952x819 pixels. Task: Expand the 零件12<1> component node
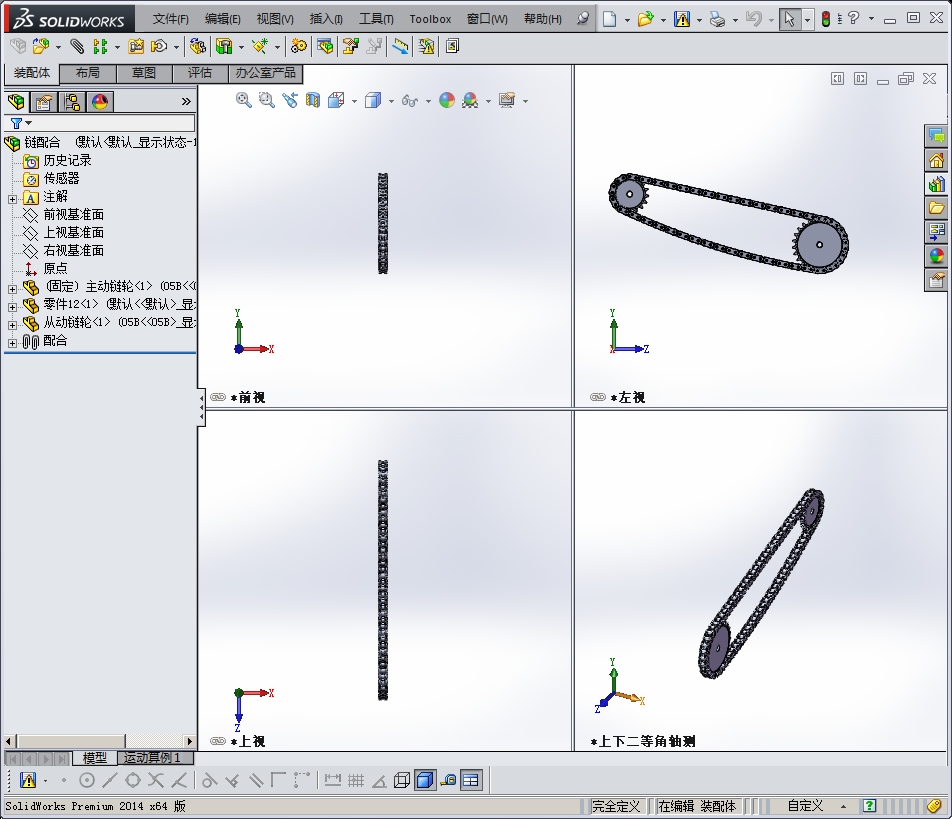coord(12,307)
